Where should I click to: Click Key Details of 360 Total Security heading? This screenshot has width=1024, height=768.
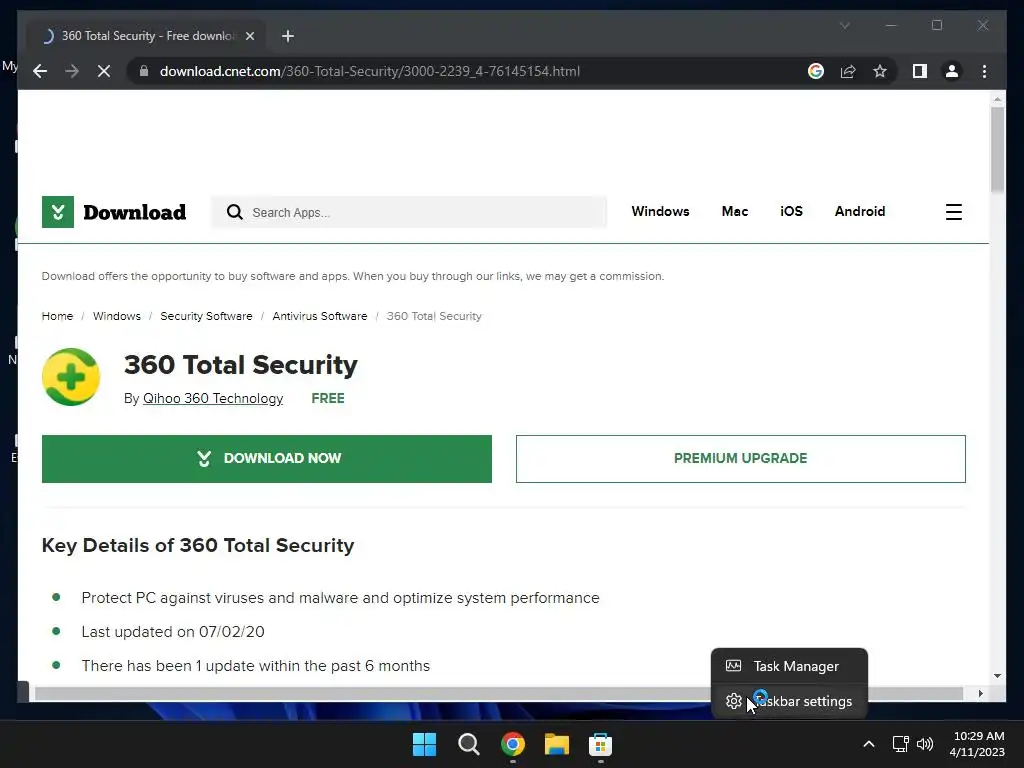(x=198, y=545)
